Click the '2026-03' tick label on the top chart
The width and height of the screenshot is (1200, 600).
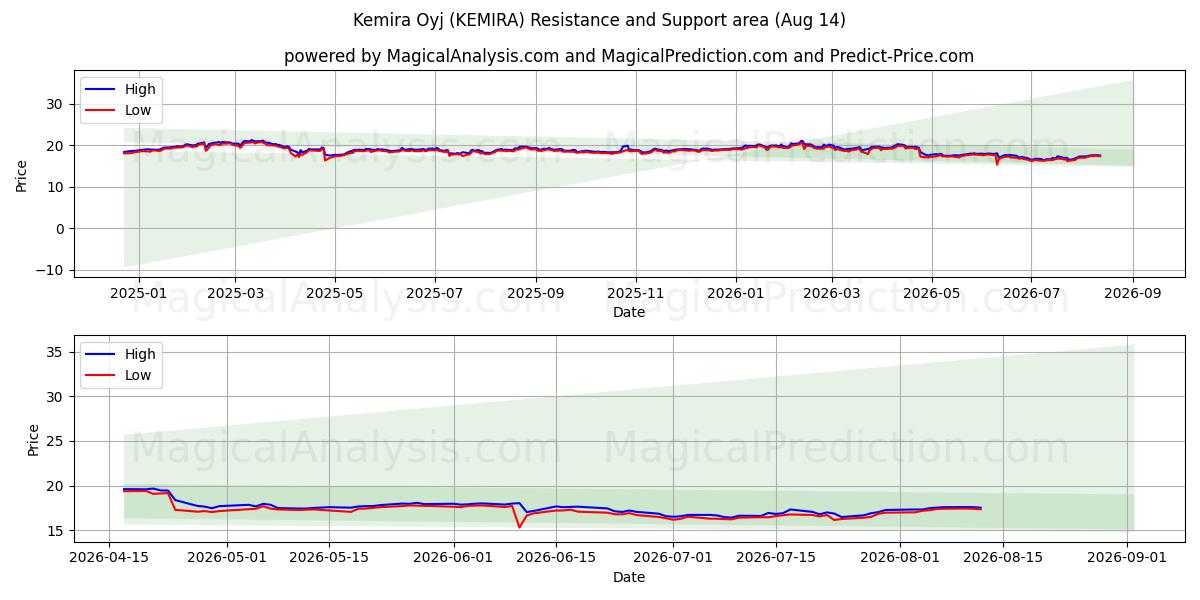click(833, 294)
